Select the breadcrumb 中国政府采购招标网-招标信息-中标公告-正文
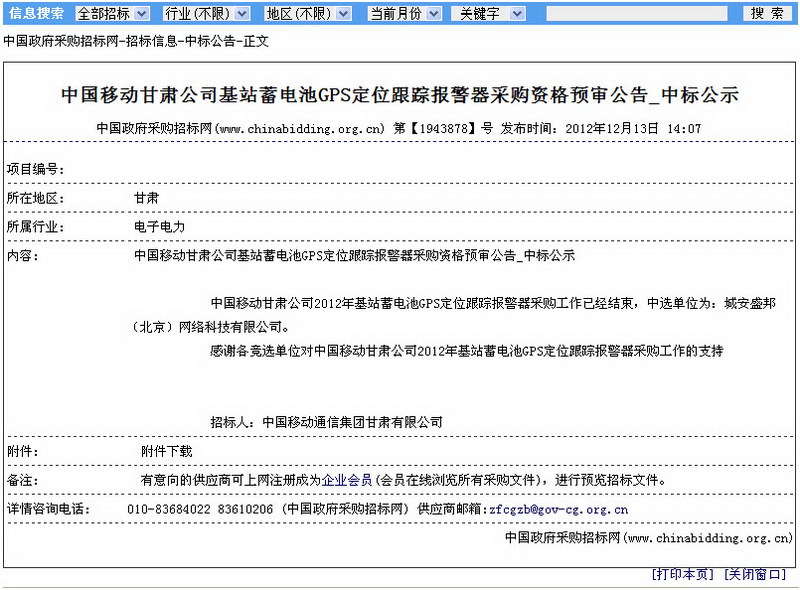 [x=136, y=41]
